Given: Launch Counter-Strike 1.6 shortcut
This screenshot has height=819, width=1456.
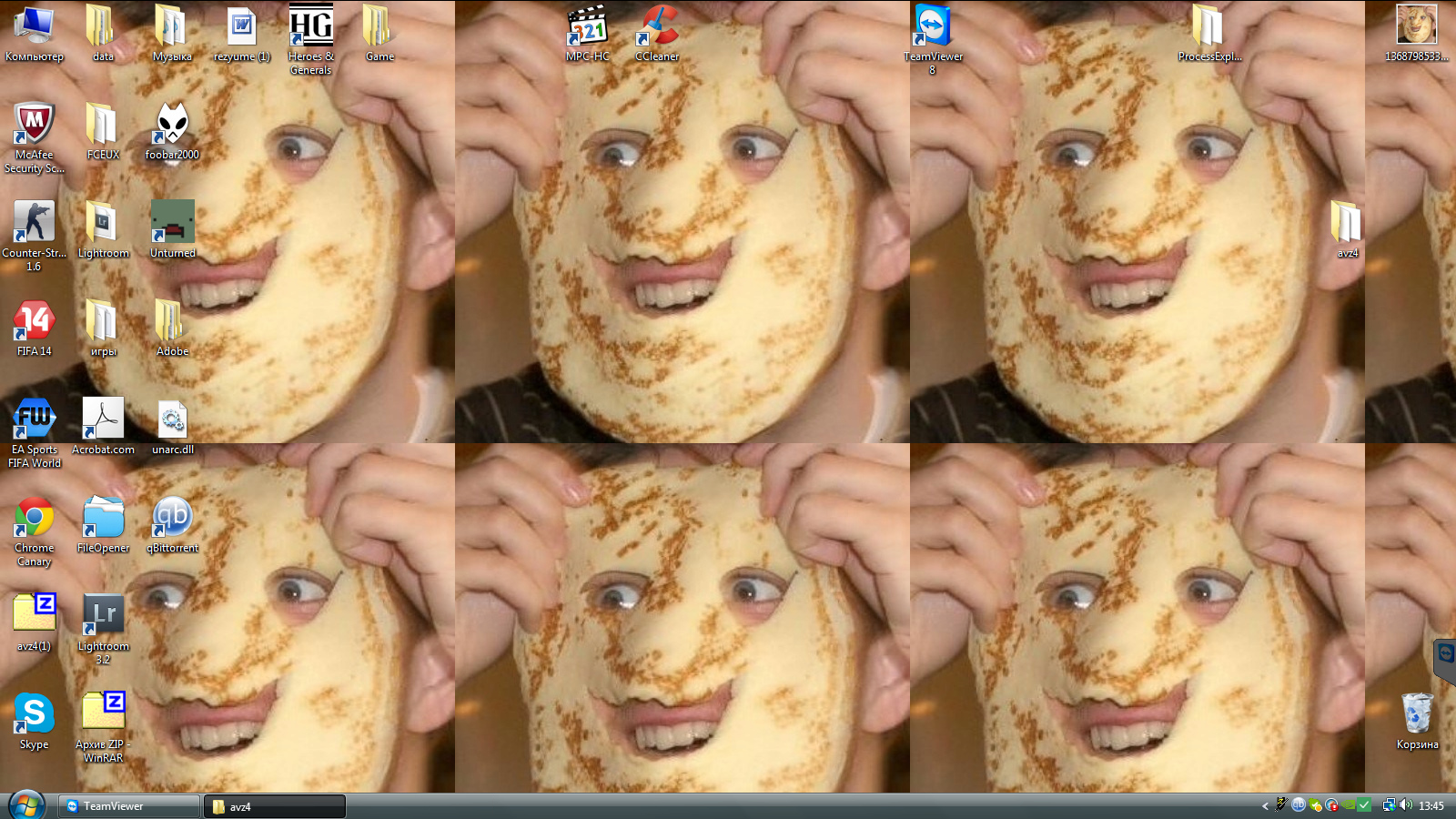Looking at the screenshot, I should [35, 237].
